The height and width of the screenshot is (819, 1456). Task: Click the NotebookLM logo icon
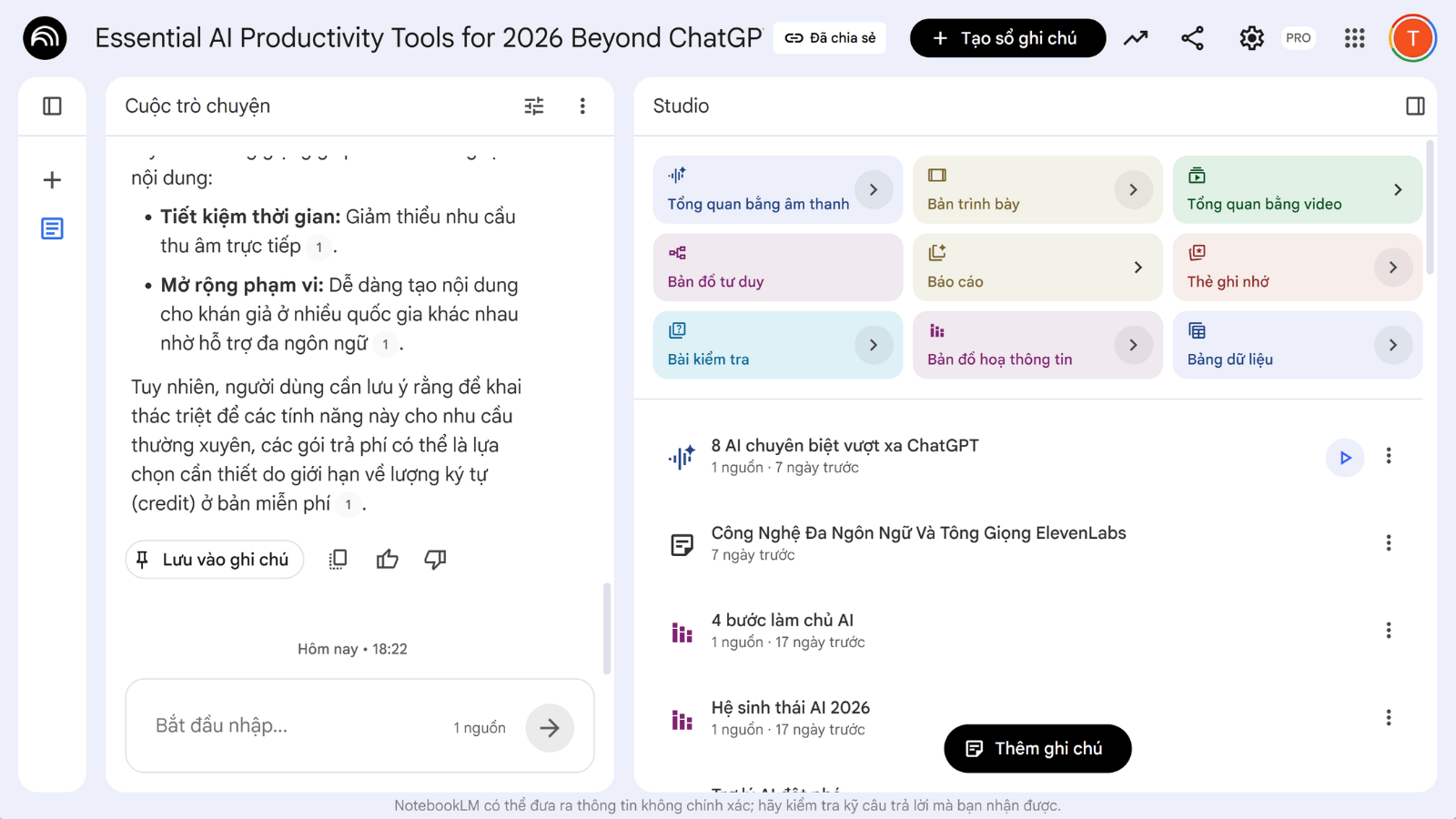click(45, 38)
